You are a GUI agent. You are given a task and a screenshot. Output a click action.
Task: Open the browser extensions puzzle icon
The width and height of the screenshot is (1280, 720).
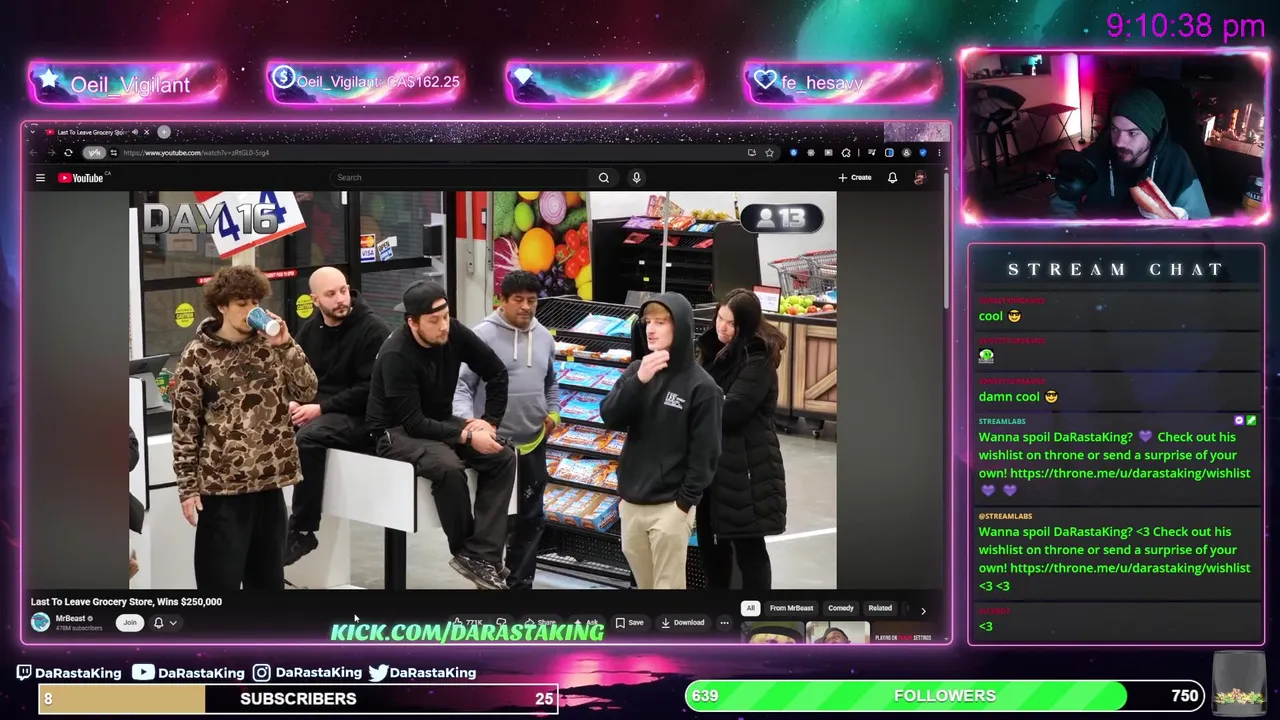pos(846,153)
